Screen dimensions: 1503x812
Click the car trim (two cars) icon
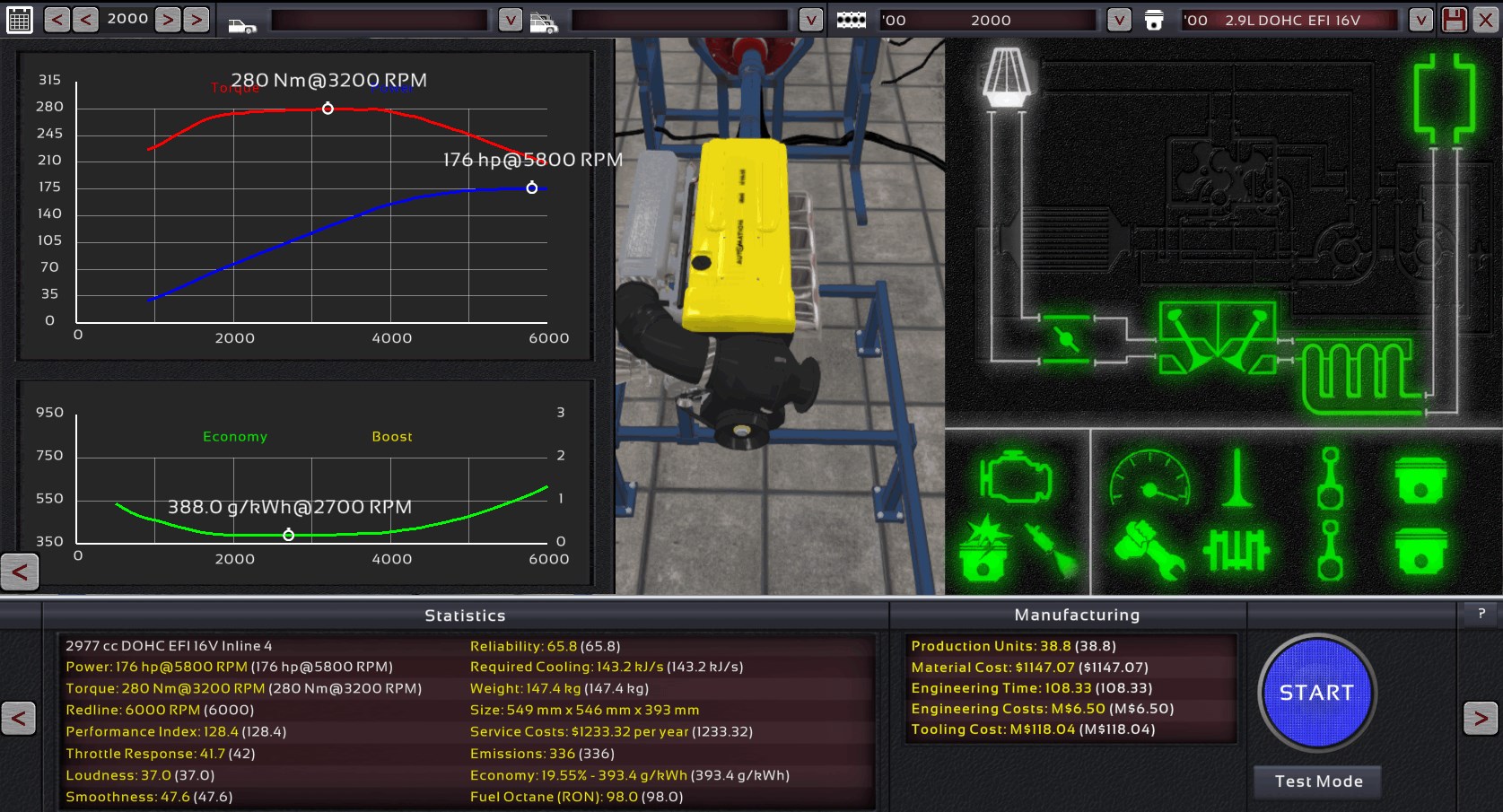543,22
